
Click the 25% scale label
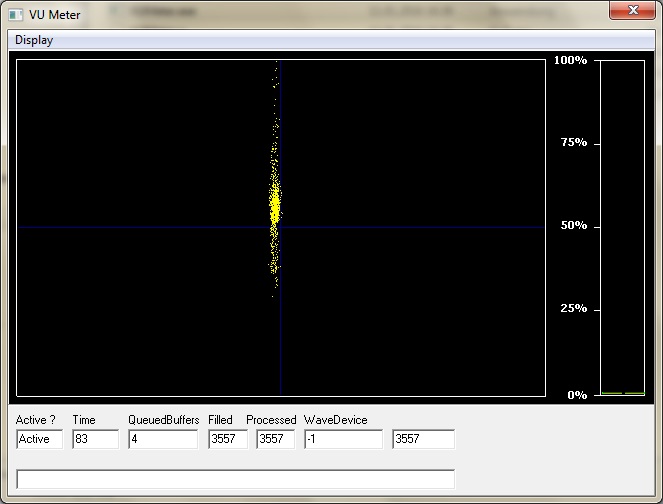tap(573, 308)
